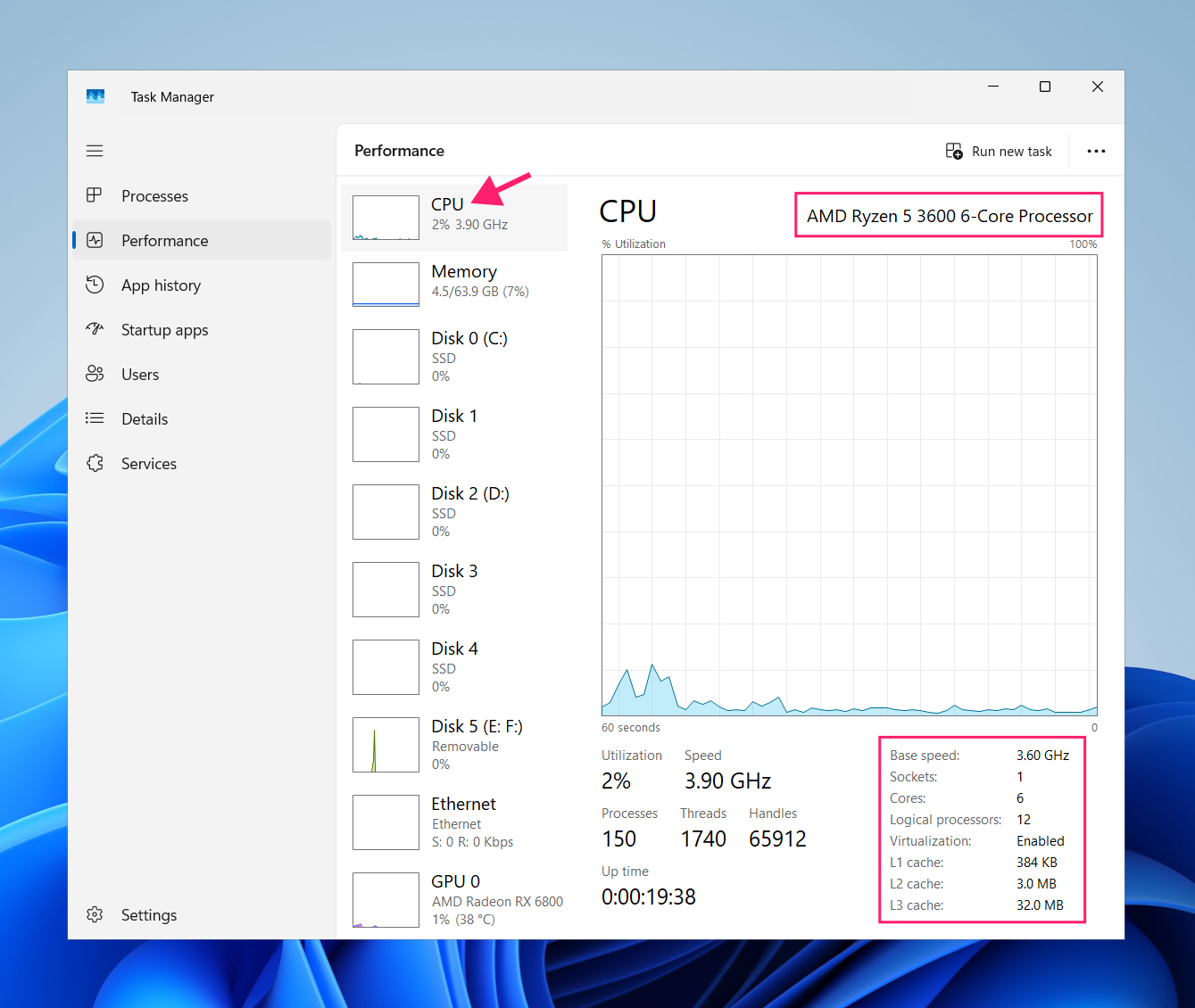Image resolution: width=1195 pixels, height=1008 pixels.
Task: Click the Details list icon
Action: pyautogui.click(x=95, y=418)
